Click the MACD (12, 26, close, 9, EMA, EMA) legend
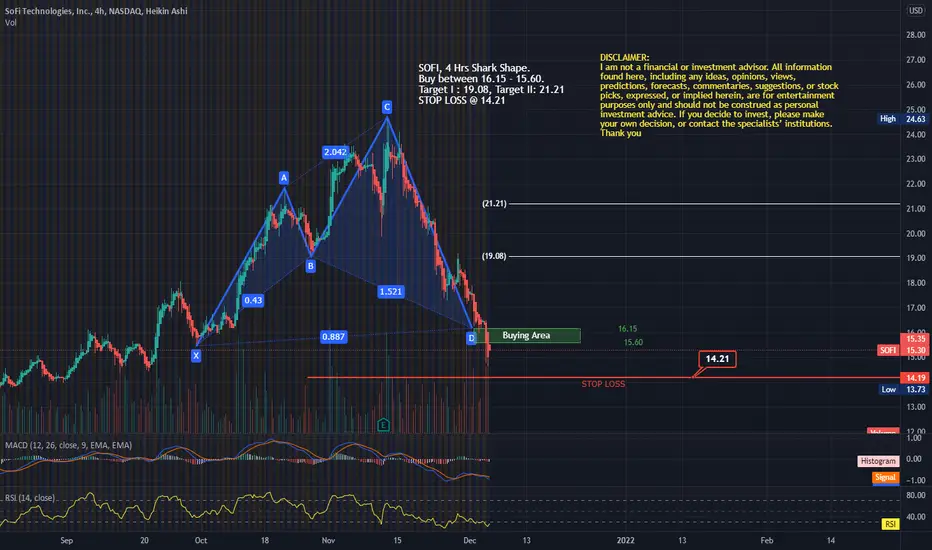The height and width of the screenshot is (550, 932). 68,445
